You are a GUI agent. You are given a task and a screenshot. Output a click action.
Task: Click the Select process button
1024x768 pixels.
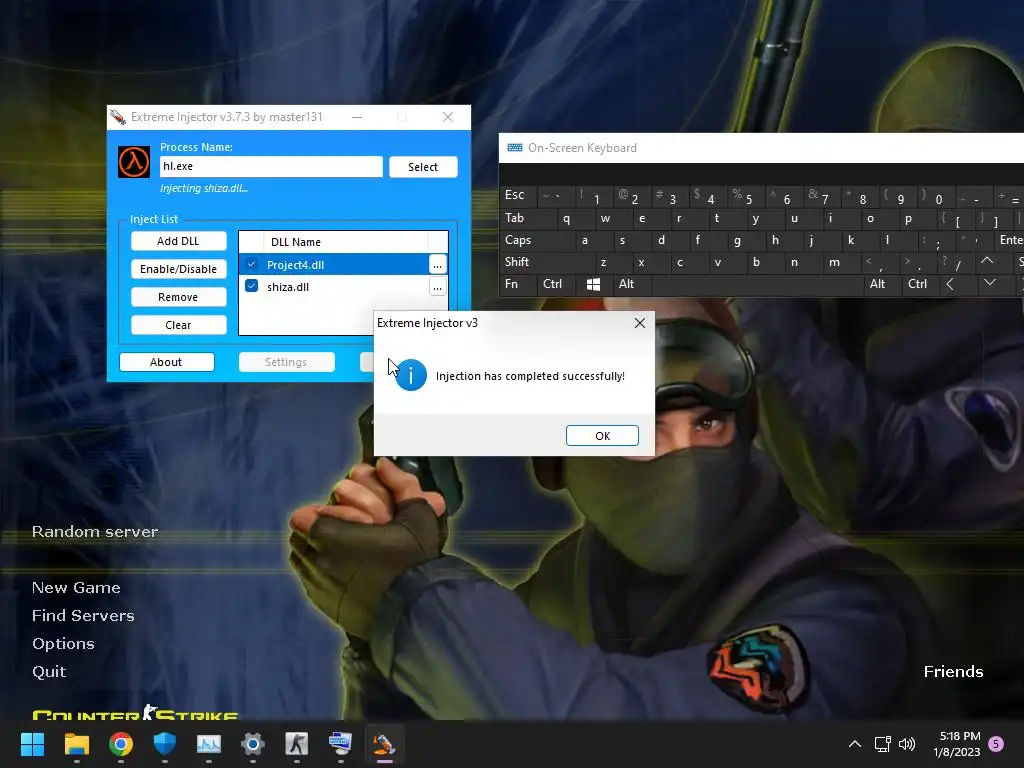tap(423, 167)
